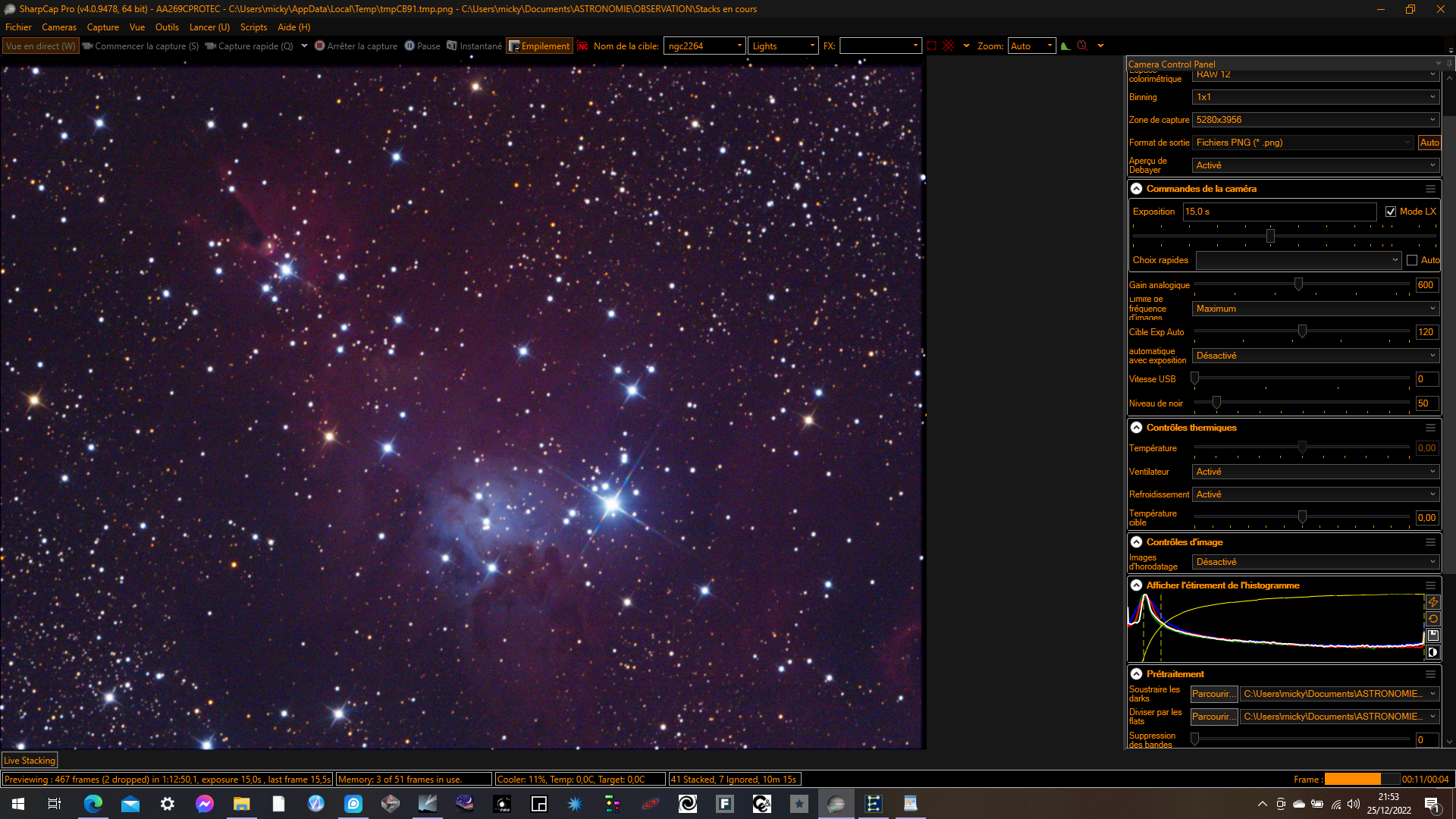The image size is (1456, 819).
Task: Click the Gain analogique slider handle
Action: 1298,284
